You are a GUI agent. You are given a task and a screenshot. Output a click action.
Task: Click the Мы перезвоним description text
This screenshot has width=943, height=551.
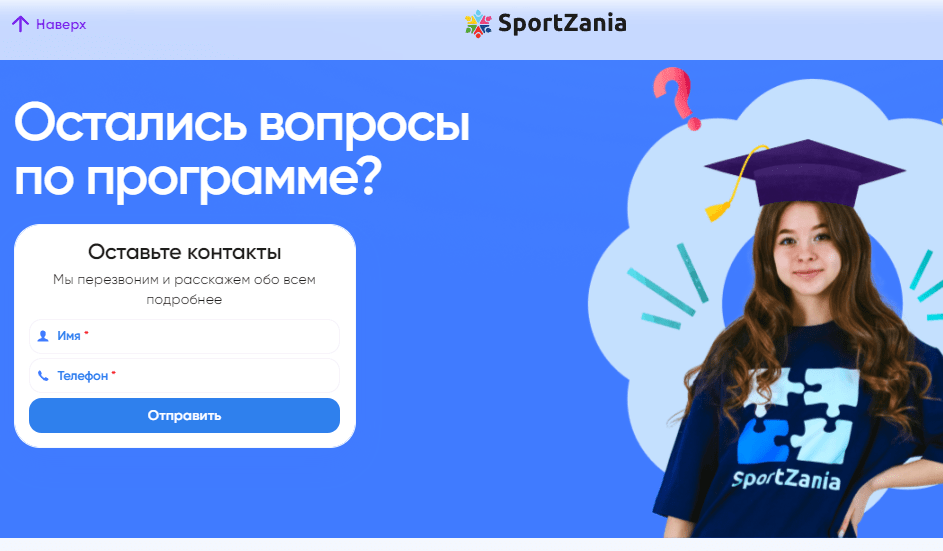pyautogui.click(x=184, y=289)
